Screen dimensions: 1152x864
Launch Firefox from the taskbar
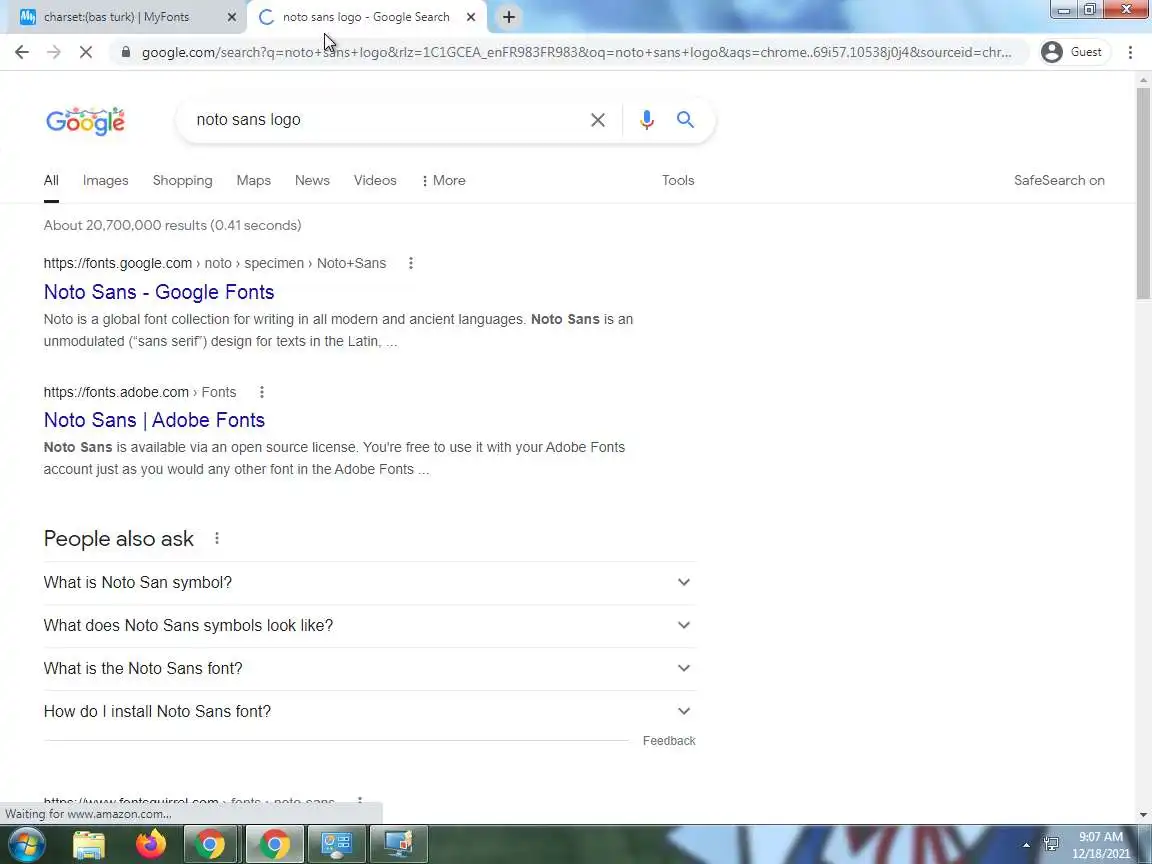[151, 844]
